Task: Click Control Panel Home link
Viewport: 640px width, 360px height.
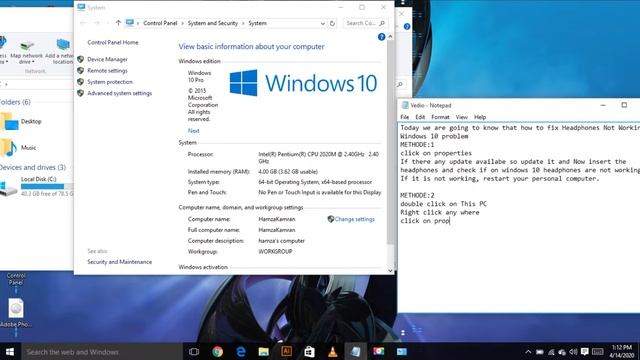Action: click(113, 42)
